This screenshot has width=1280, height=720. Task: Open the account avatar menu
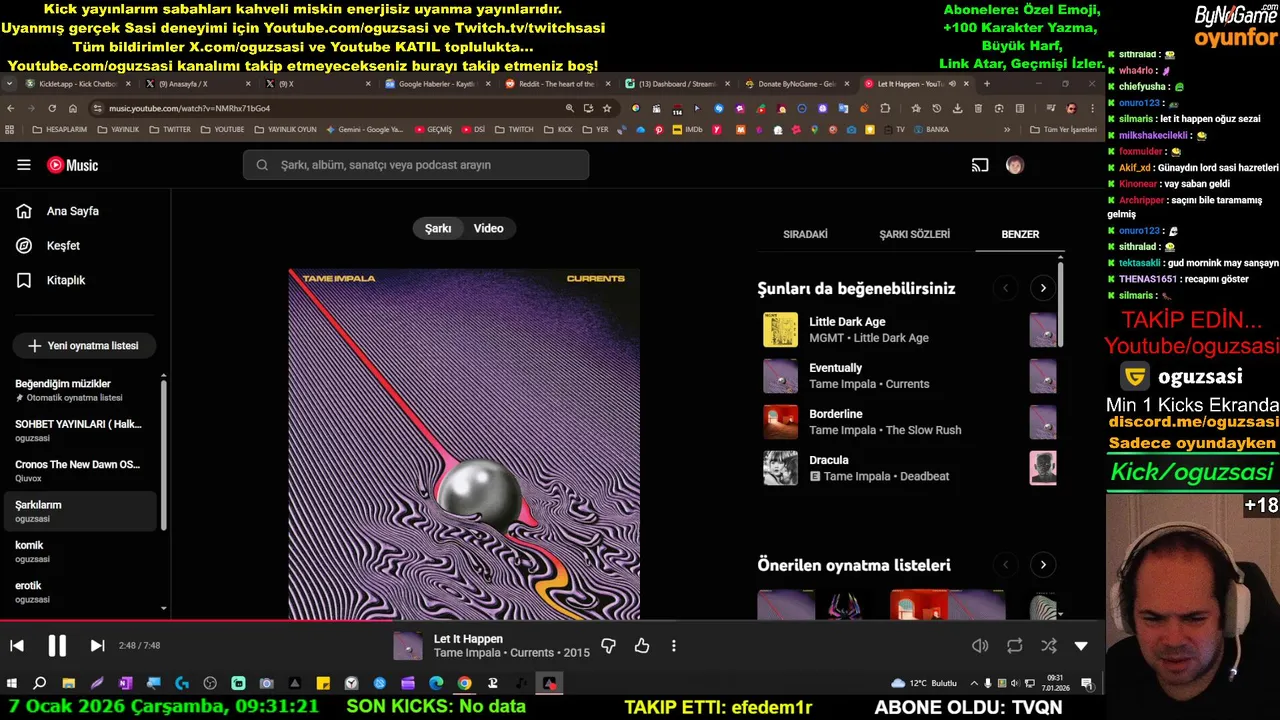pos(1015,165)
